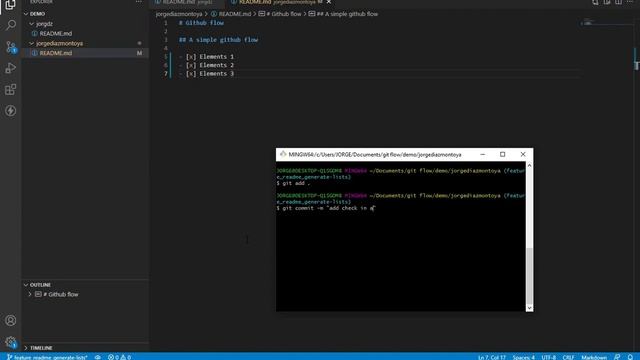The width and height of the screenshot is (640, 360).
Task: Open the Run and Debug view
Action: (x=11, y=68)
